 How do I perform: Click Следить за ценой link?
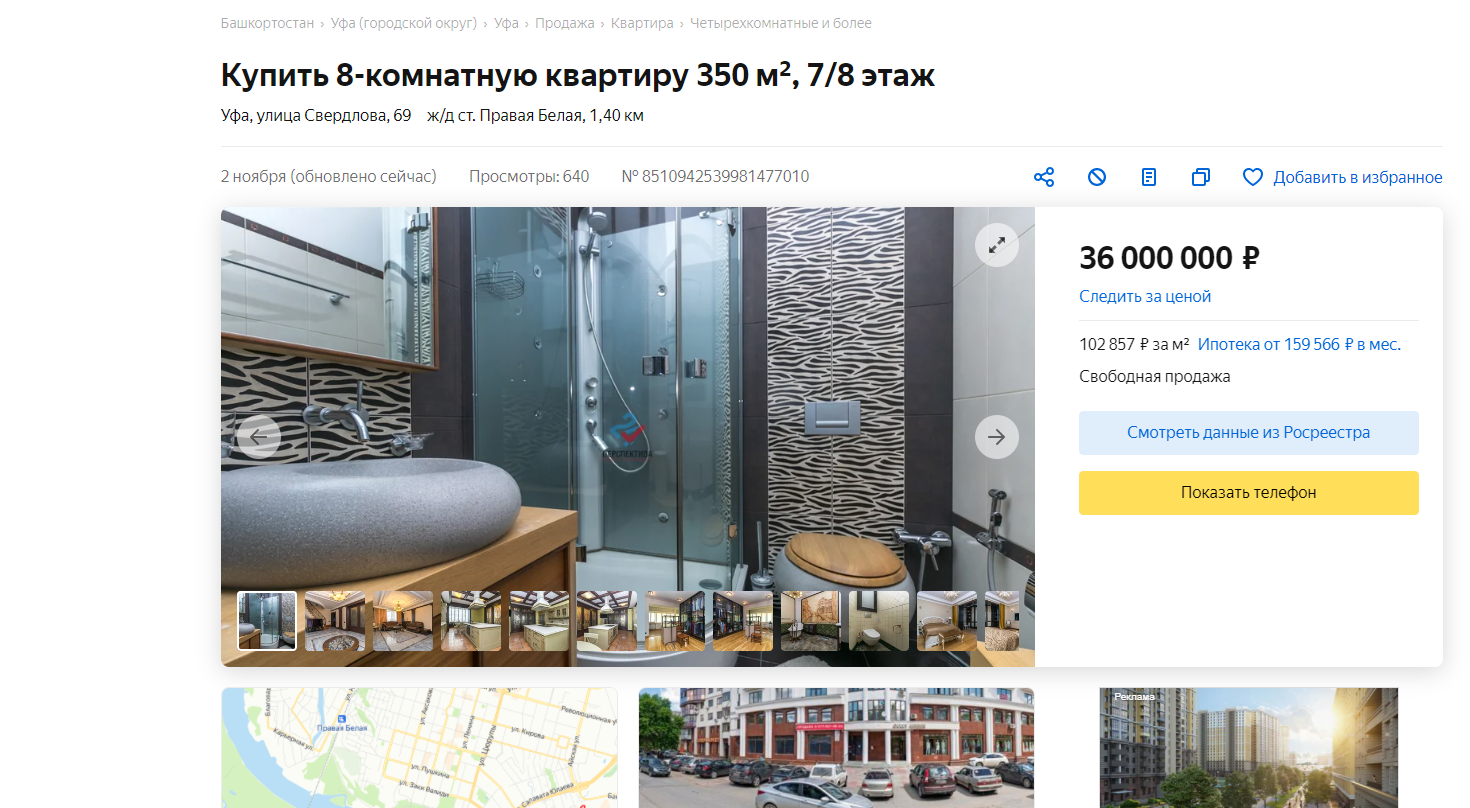[1145, 296]
